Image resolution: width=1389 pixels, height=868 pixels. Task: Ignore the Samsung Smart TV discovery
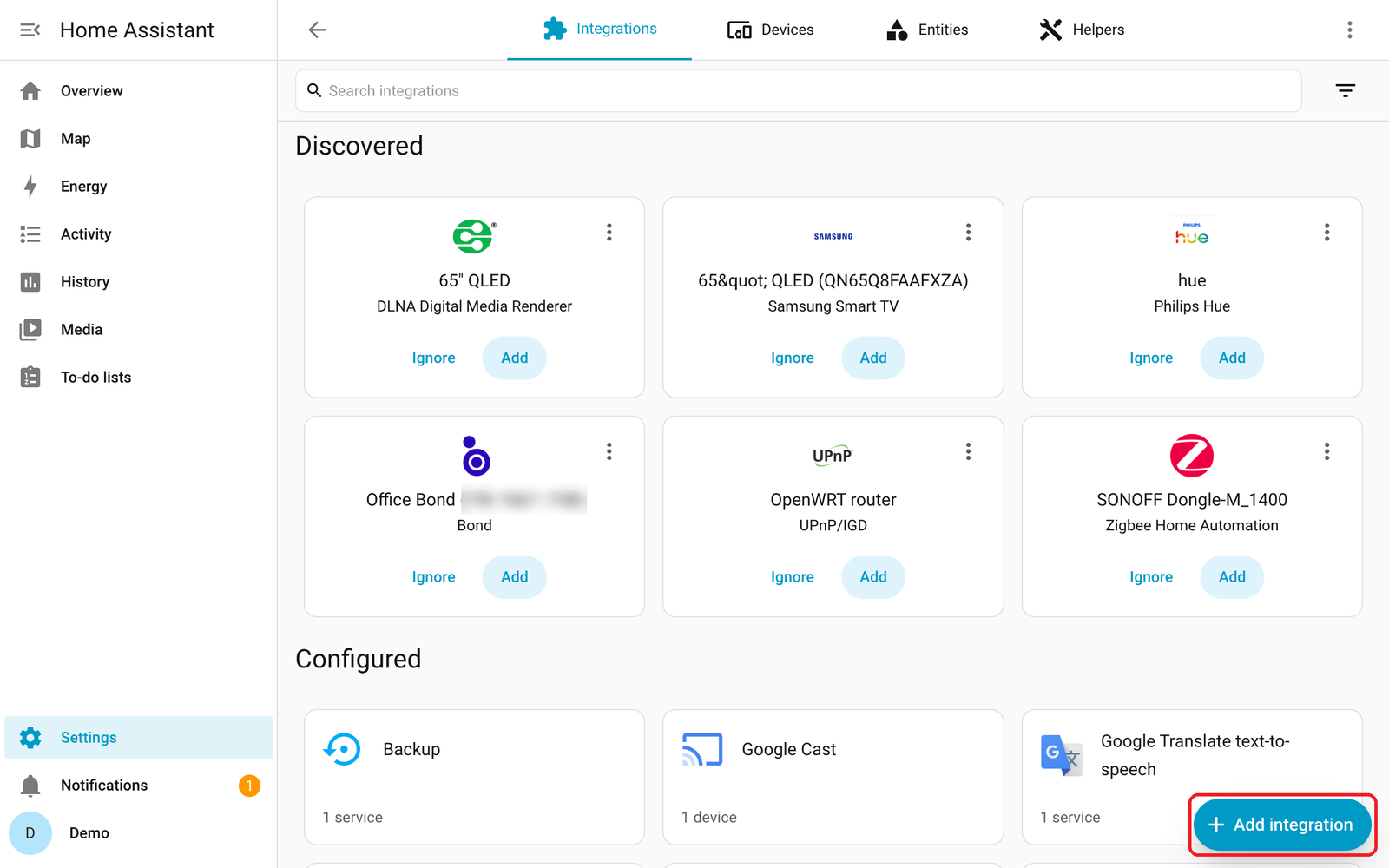(792, 358)
